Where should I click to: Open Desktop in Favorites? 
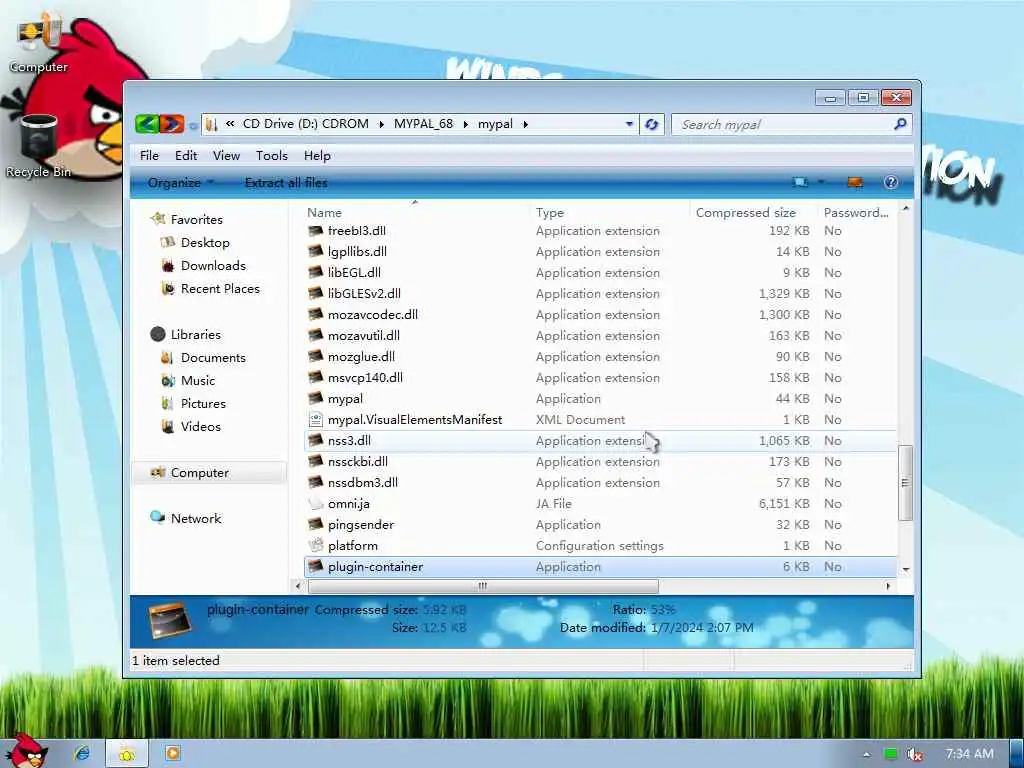point(205,242)
